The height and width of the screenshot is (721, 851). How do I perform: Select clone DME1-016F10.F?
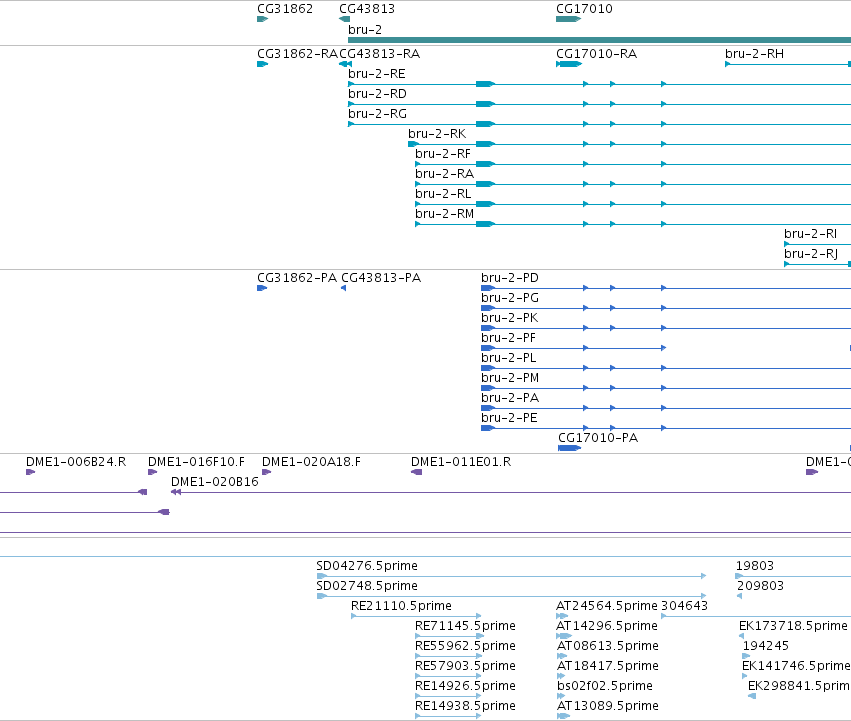[153, 472]
